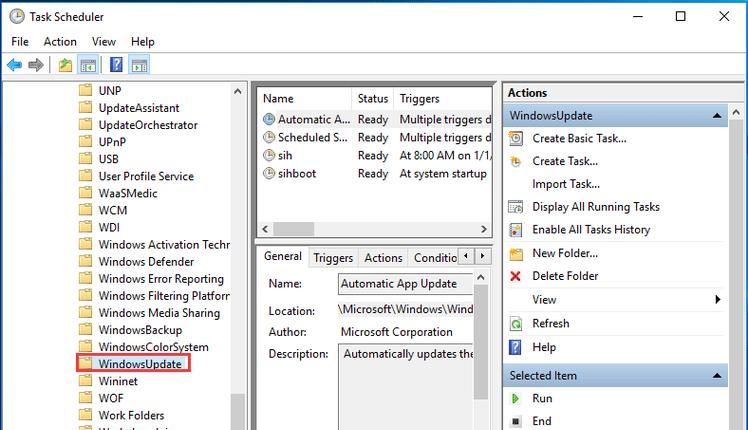Select the Windows Error Reporting folder
748x430 pixels.
click(x=161, y=279)
